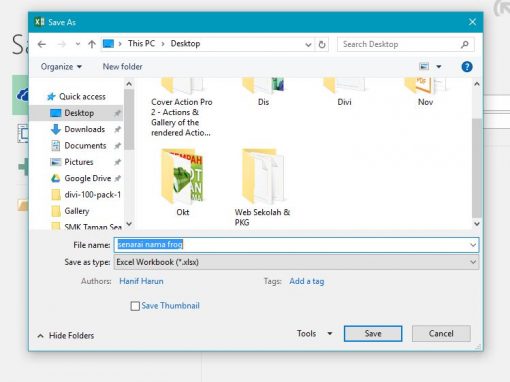Select the Cover Action Pro 2 folder
The height and width of the screenshot is (382, 510).
pyautogui.click(x=182, y=107)
